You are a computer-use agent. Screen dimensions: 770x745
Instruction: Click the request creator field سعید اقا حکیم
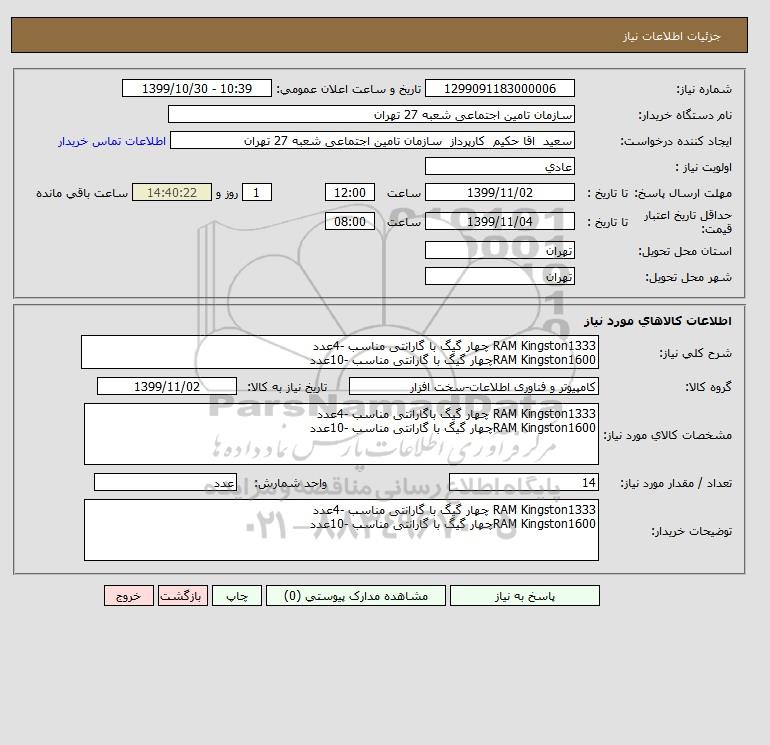pos(372,140)
